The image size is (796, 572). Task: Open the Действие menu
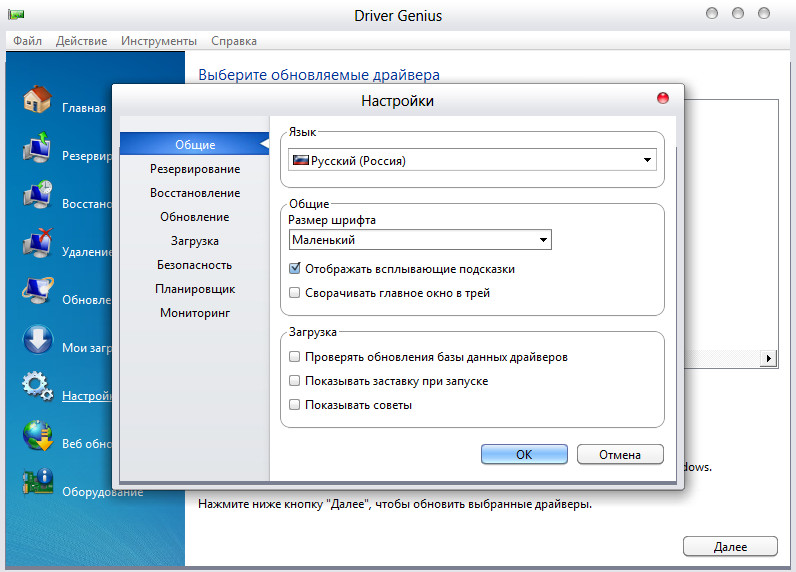coord(81,41)
